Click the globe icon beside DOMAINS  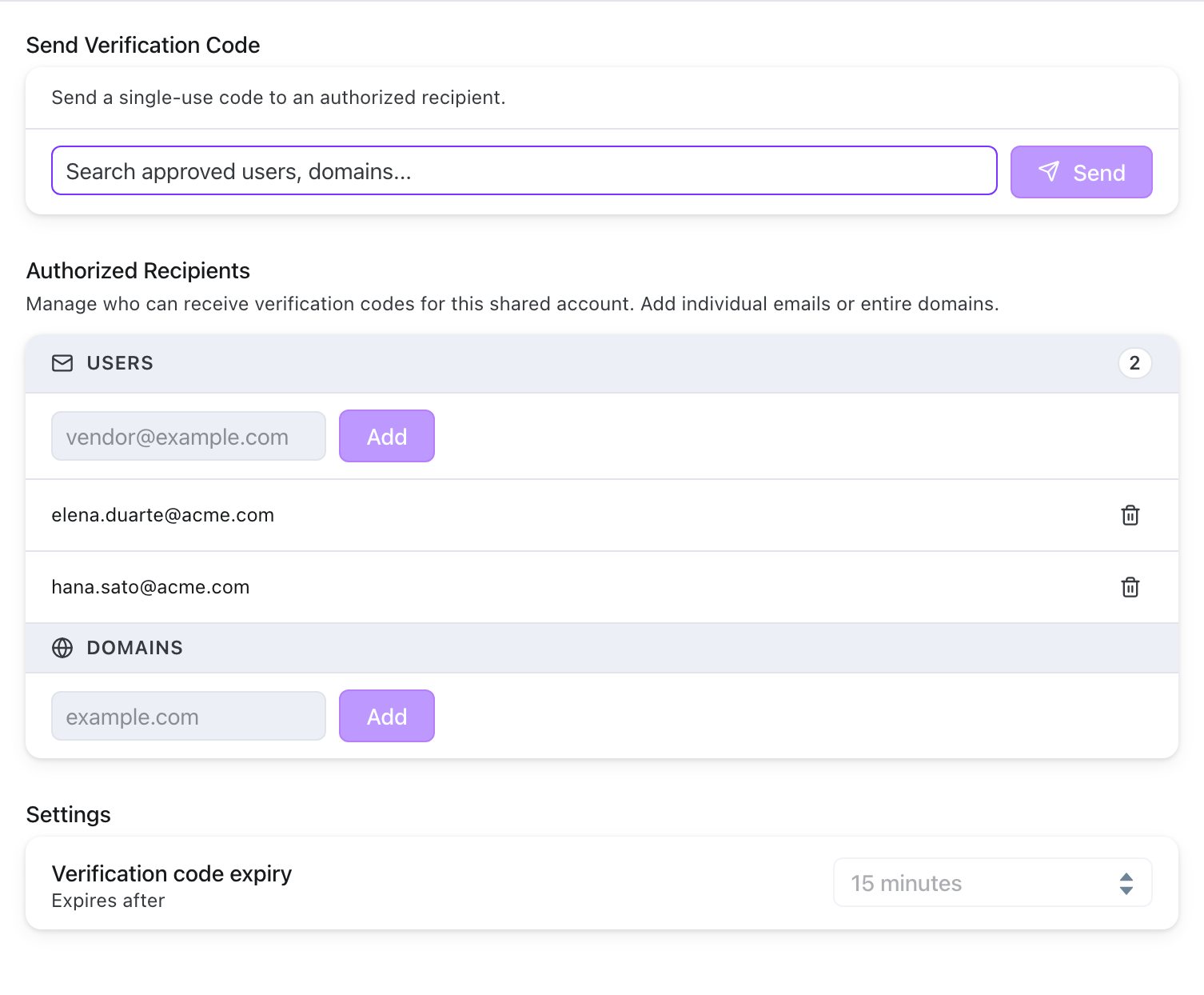tap(62, 648)
